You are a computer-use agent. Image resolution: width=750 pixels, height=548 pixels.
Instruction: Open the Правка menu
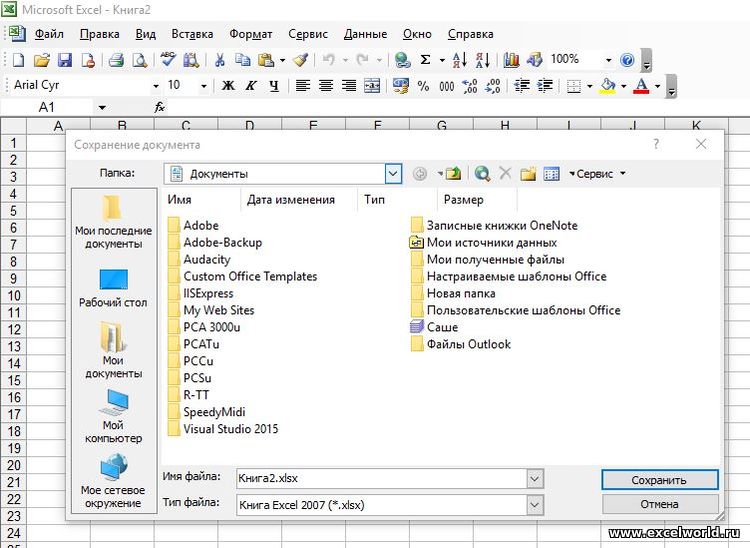[x=99, y=34]
